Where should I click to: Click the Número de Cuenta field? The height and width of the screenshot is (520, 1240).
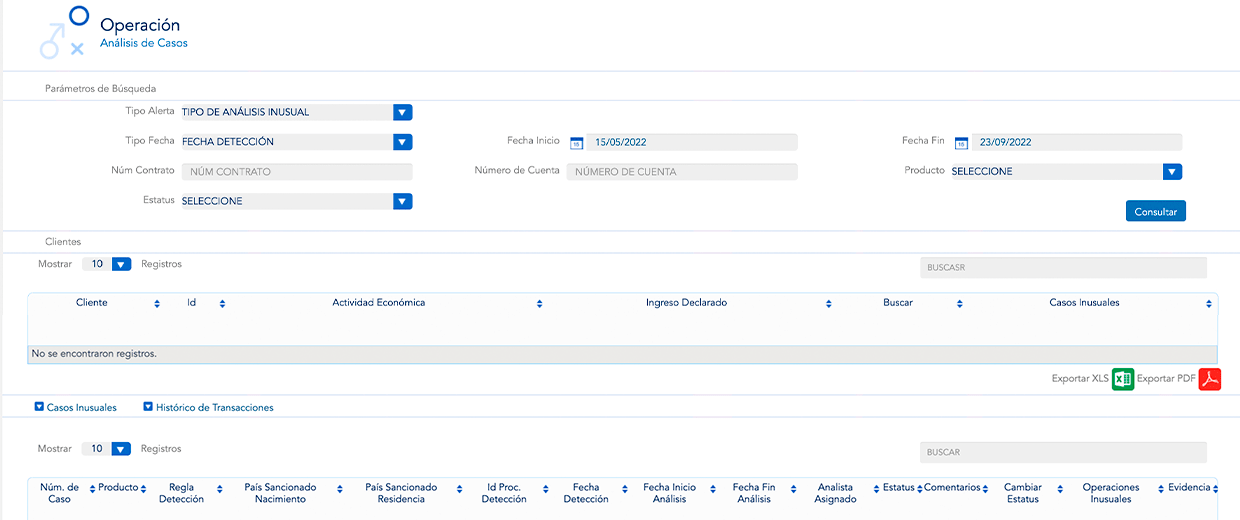682,172
